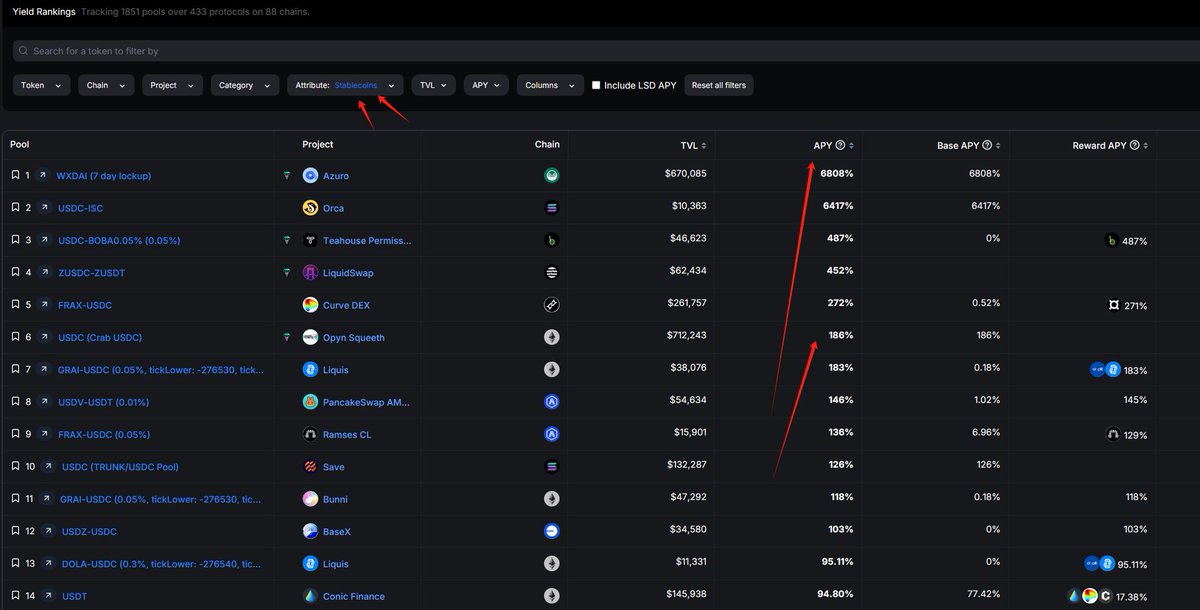Open the arrow link icon for USDC-ISC pool
The height and width of the screenshot is (610, 1200).
coord(44,208)
